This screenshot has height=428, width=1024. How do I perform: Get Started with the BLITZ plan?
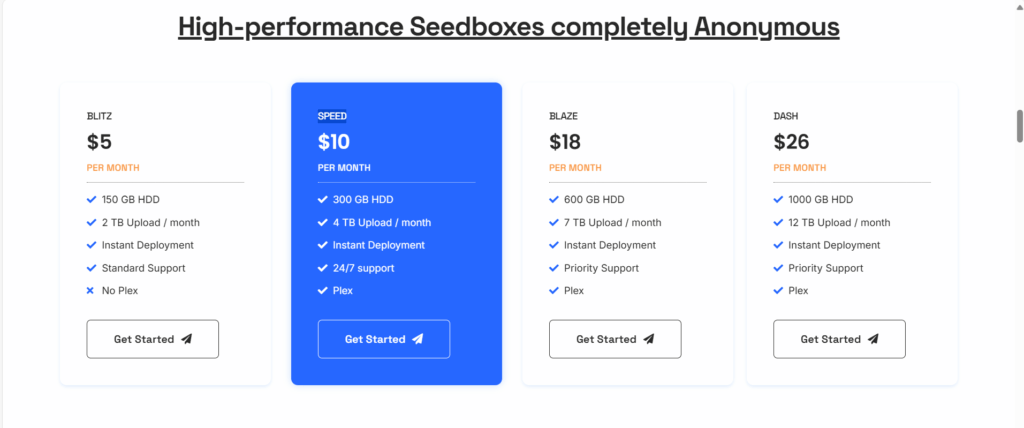pos(153,339)
